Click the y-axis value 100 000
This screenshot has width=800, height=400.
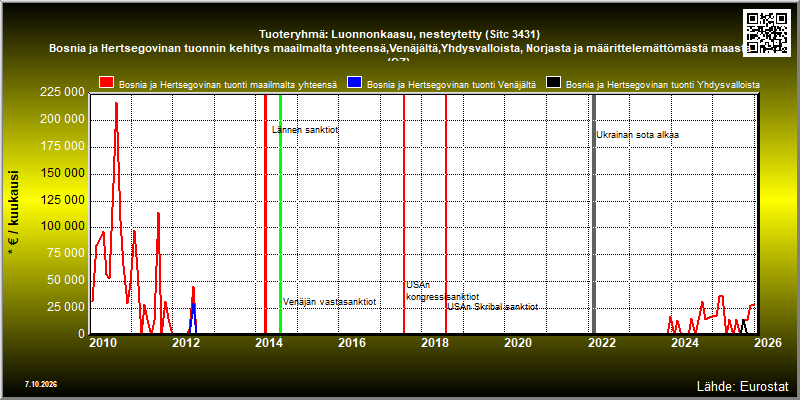(x=61, y=227)
